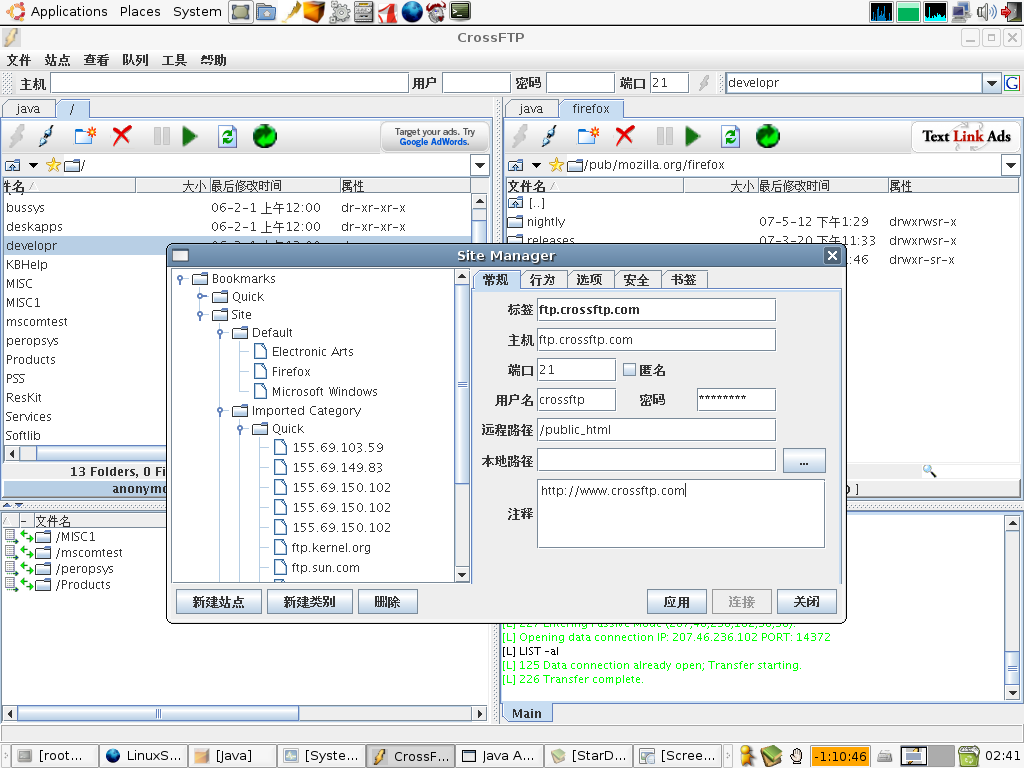
Task: Click connect plug icon in left pane toolbar
Action: tap(46, 136)
